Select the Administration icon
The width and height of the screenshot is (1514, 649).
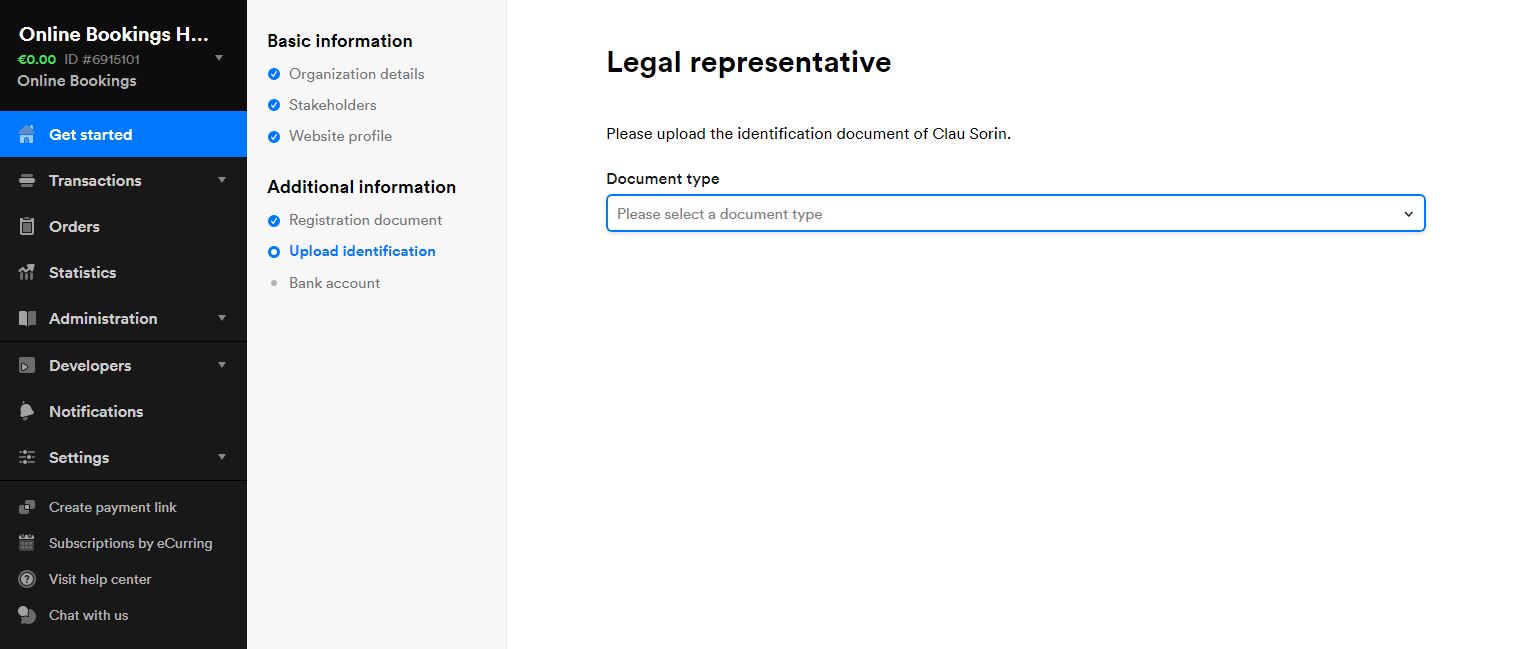coord(26,318)
